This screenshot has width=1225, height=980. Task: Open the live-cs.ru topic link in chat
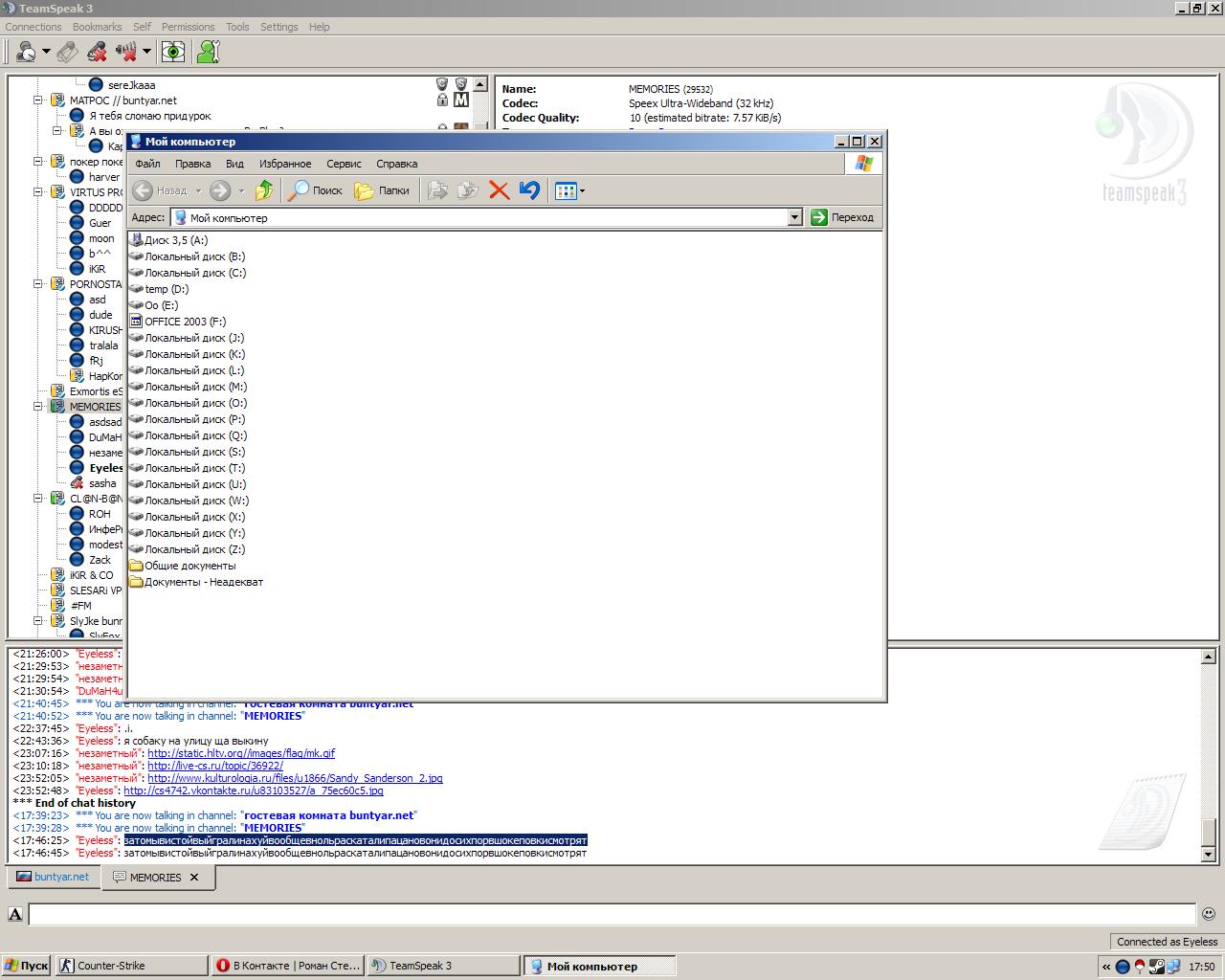point(215,766)
